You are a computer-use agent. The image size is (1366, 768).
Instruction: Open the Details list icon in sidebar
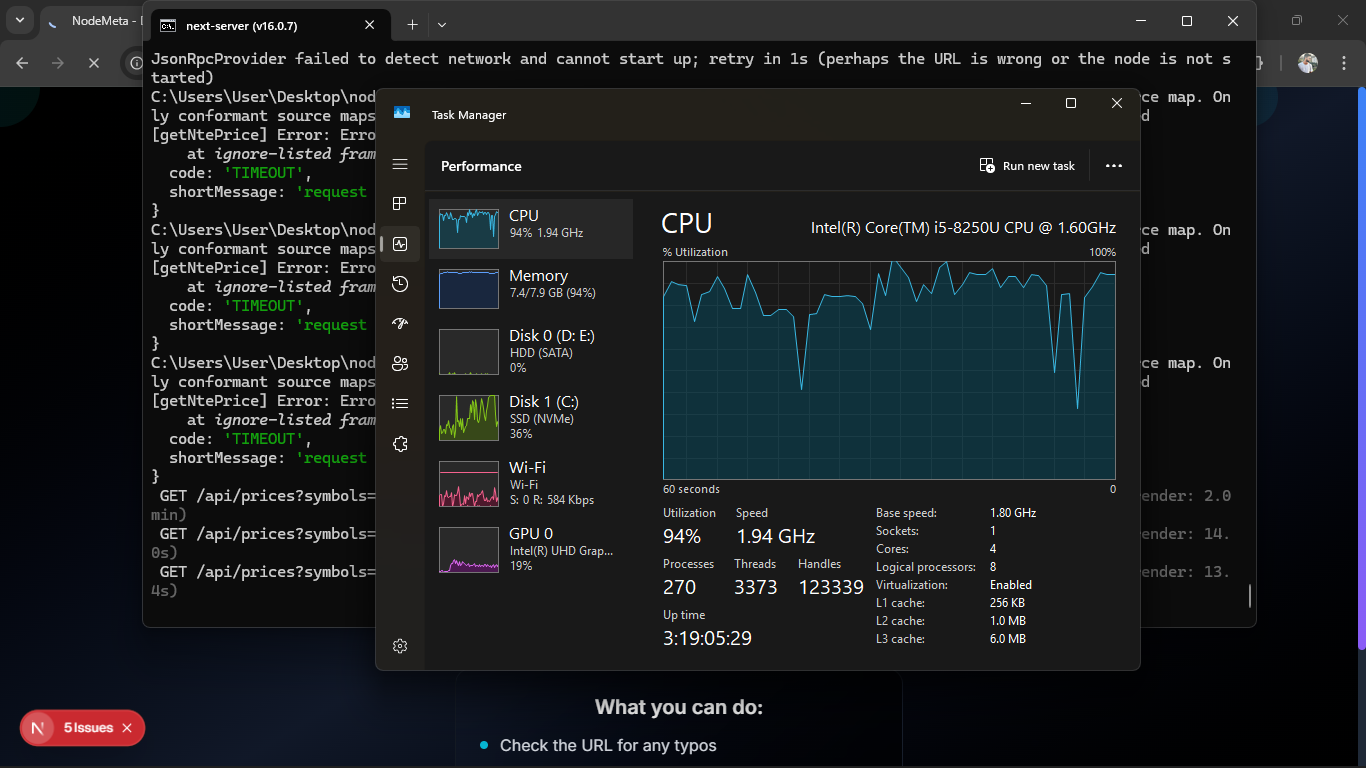[400, 404]
